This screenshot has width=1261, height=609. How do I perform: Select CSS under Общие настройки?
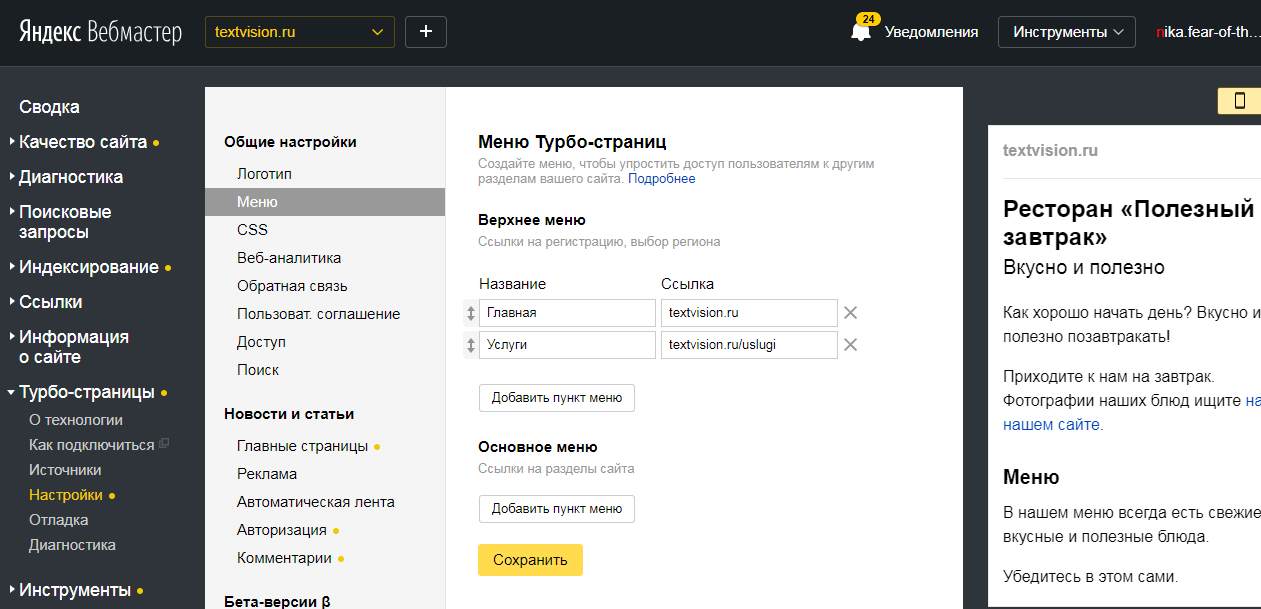[252, 229]
